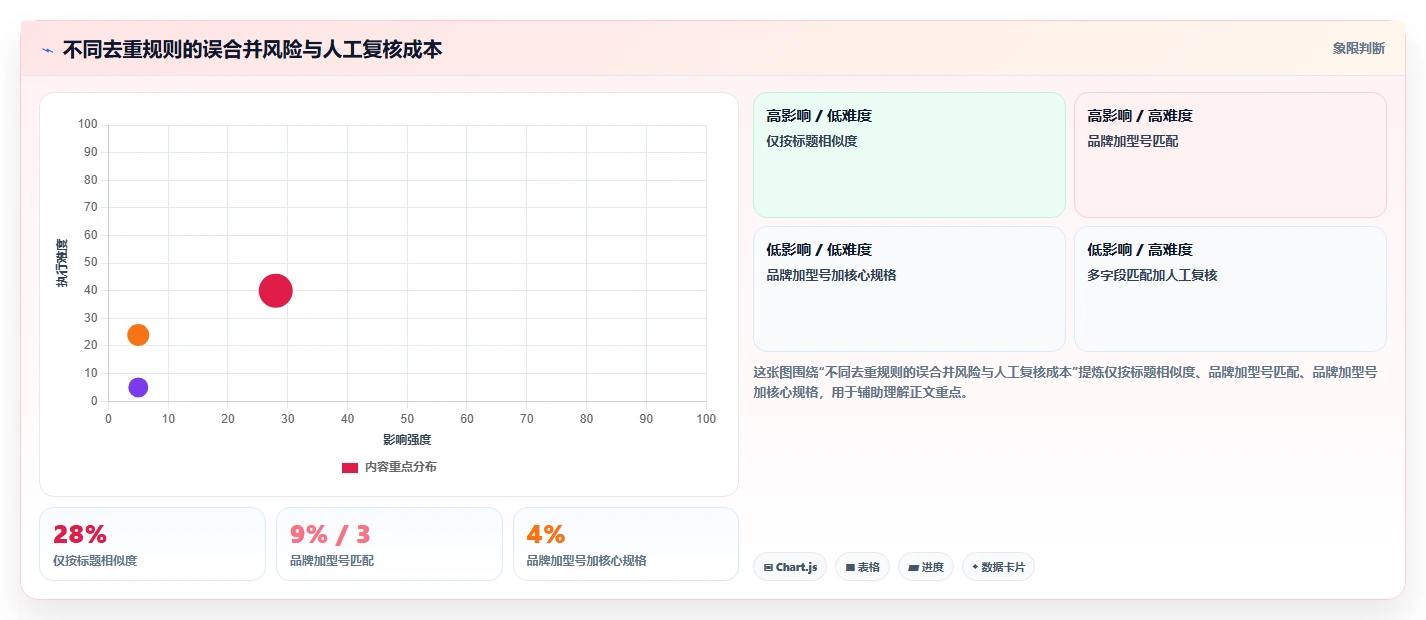This screenshot has width=1426, height=620.
Task: Click the 进度 tag chip
Action: 926,567
